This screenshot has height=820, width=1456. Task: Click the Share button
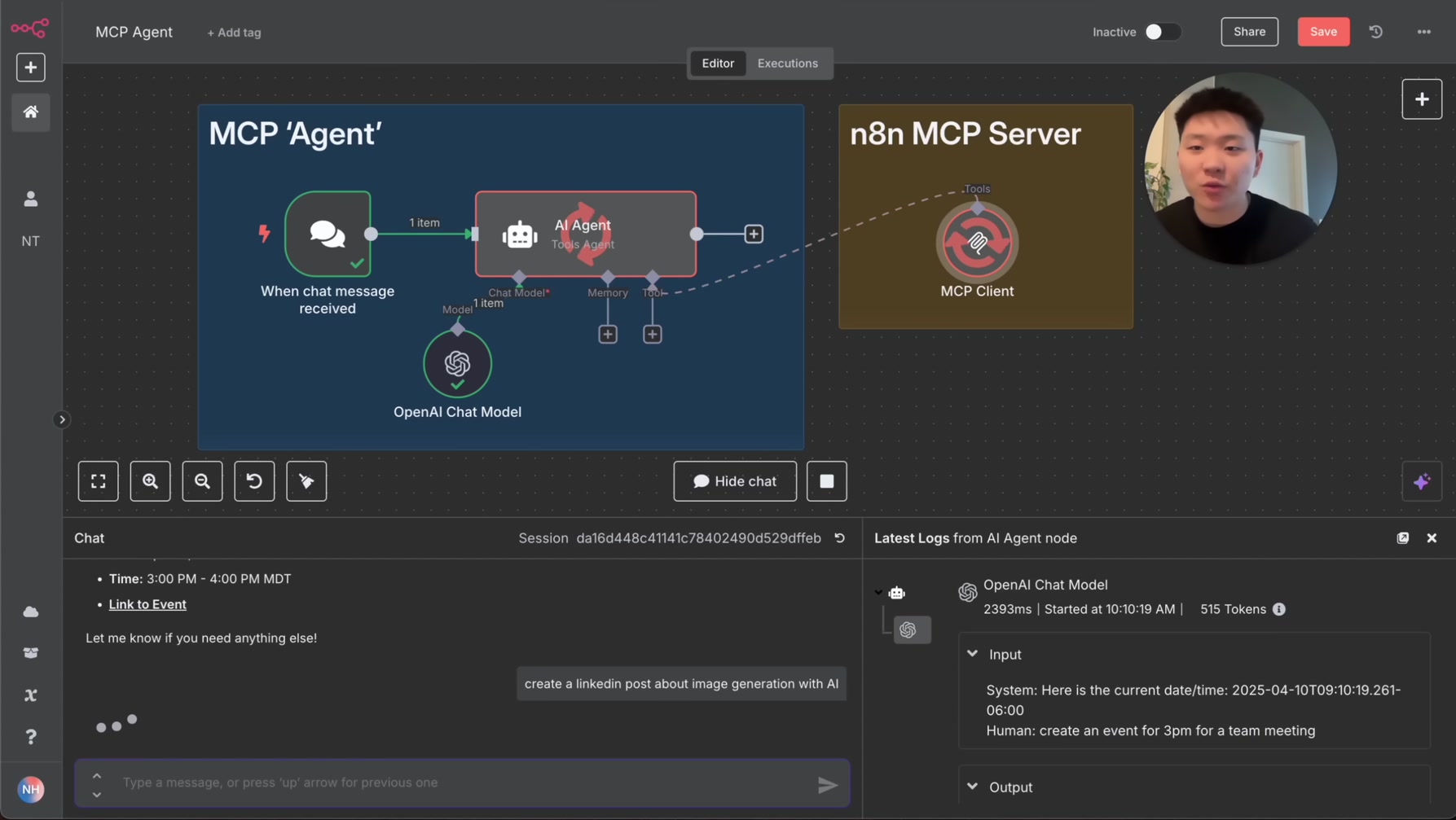1249,32
